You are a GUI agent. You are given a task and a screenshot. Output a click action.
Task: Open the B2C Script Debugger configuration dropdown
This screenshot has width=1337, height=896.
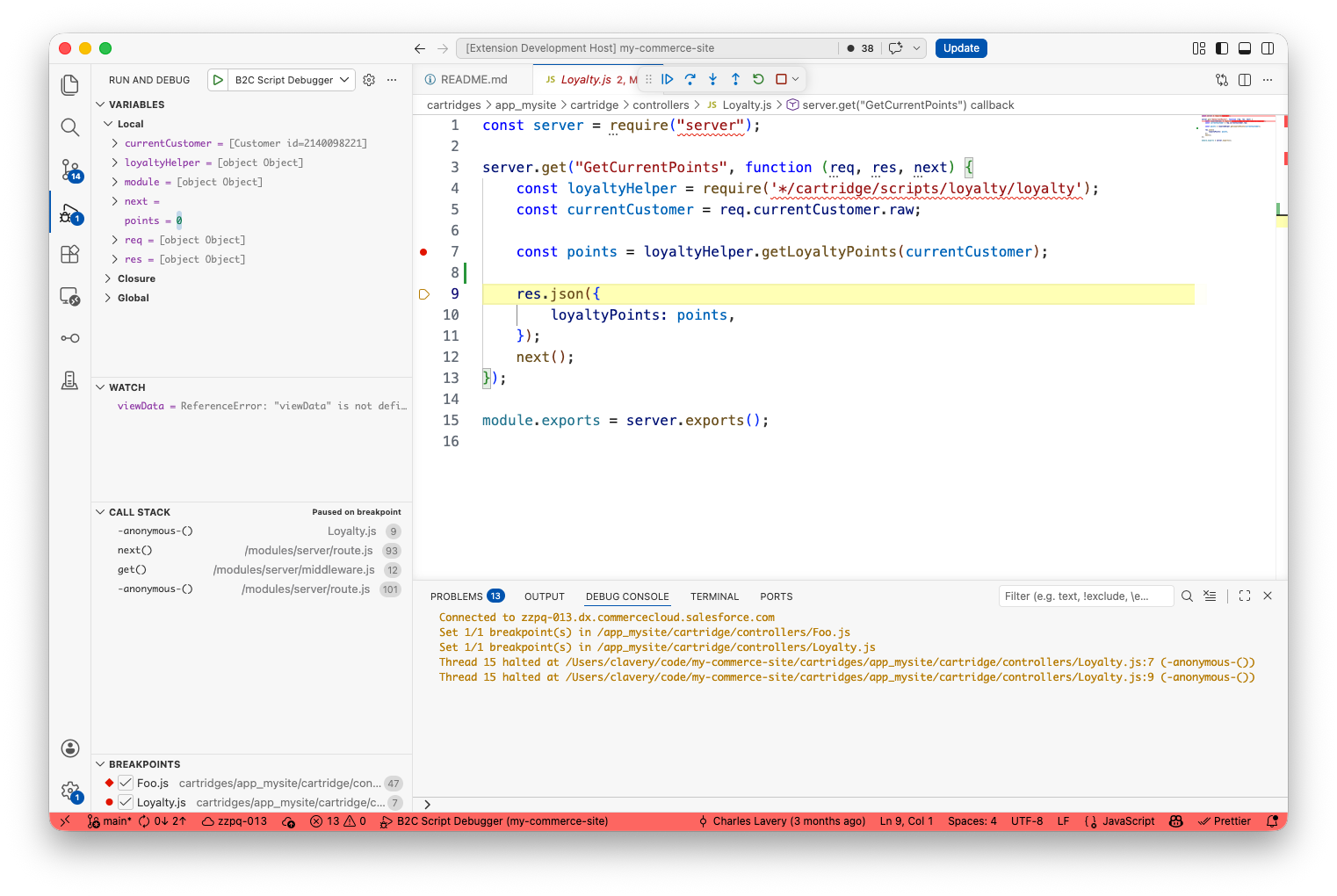coord(292,80)
